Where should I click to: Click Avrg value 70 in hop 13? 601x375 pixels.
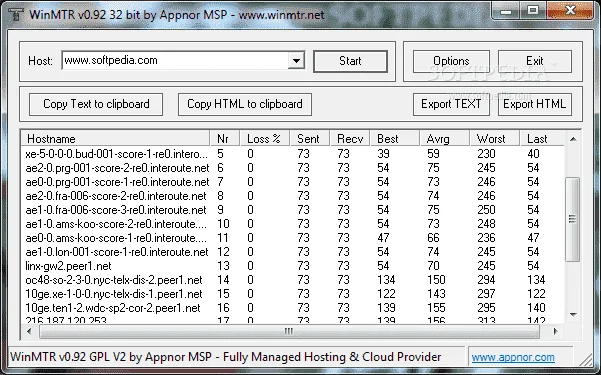pyautogui.click(x=433, y=266)
